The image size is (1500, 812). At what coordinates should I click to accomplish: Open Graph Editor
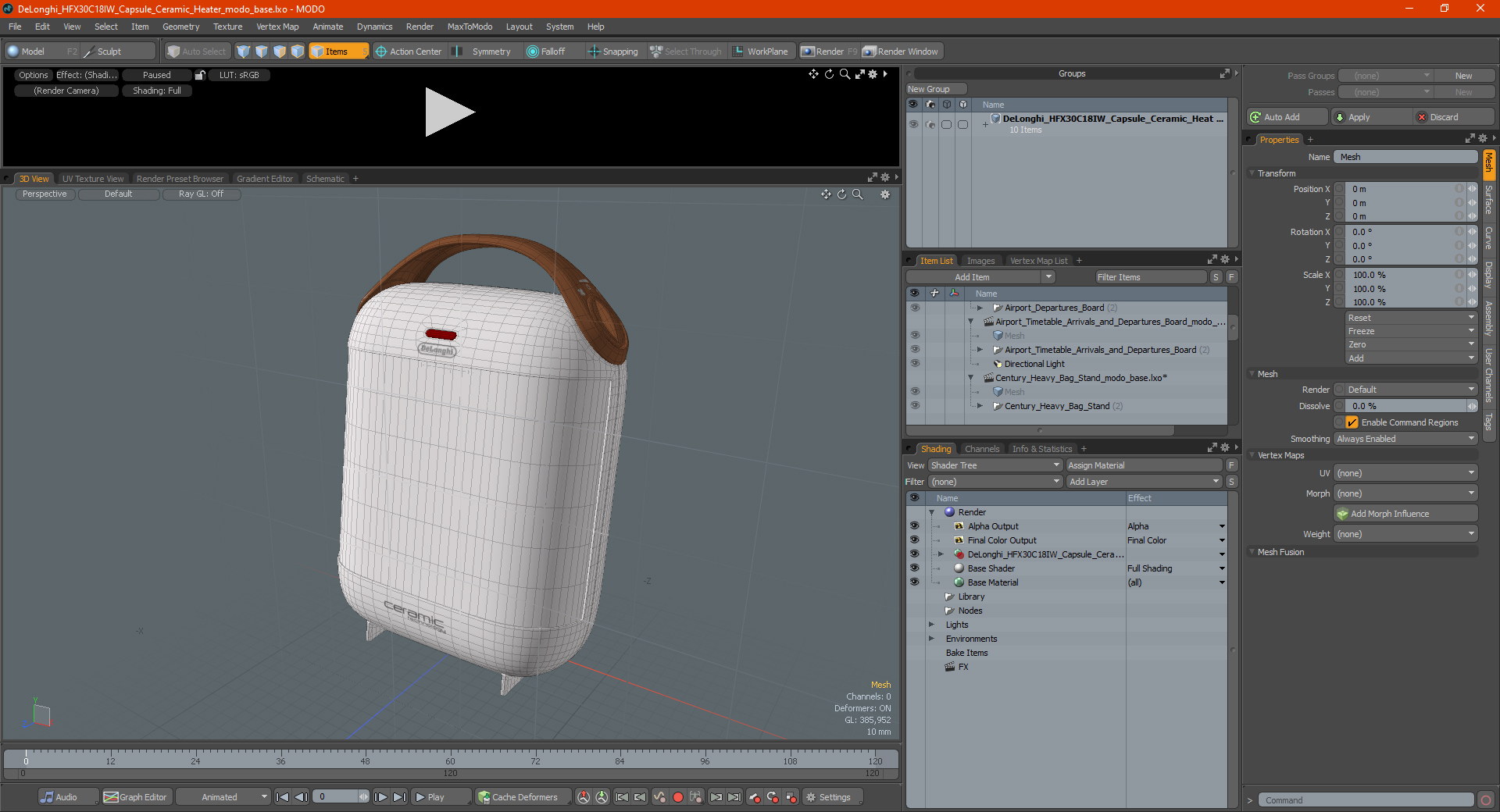(x=136, y=797)
